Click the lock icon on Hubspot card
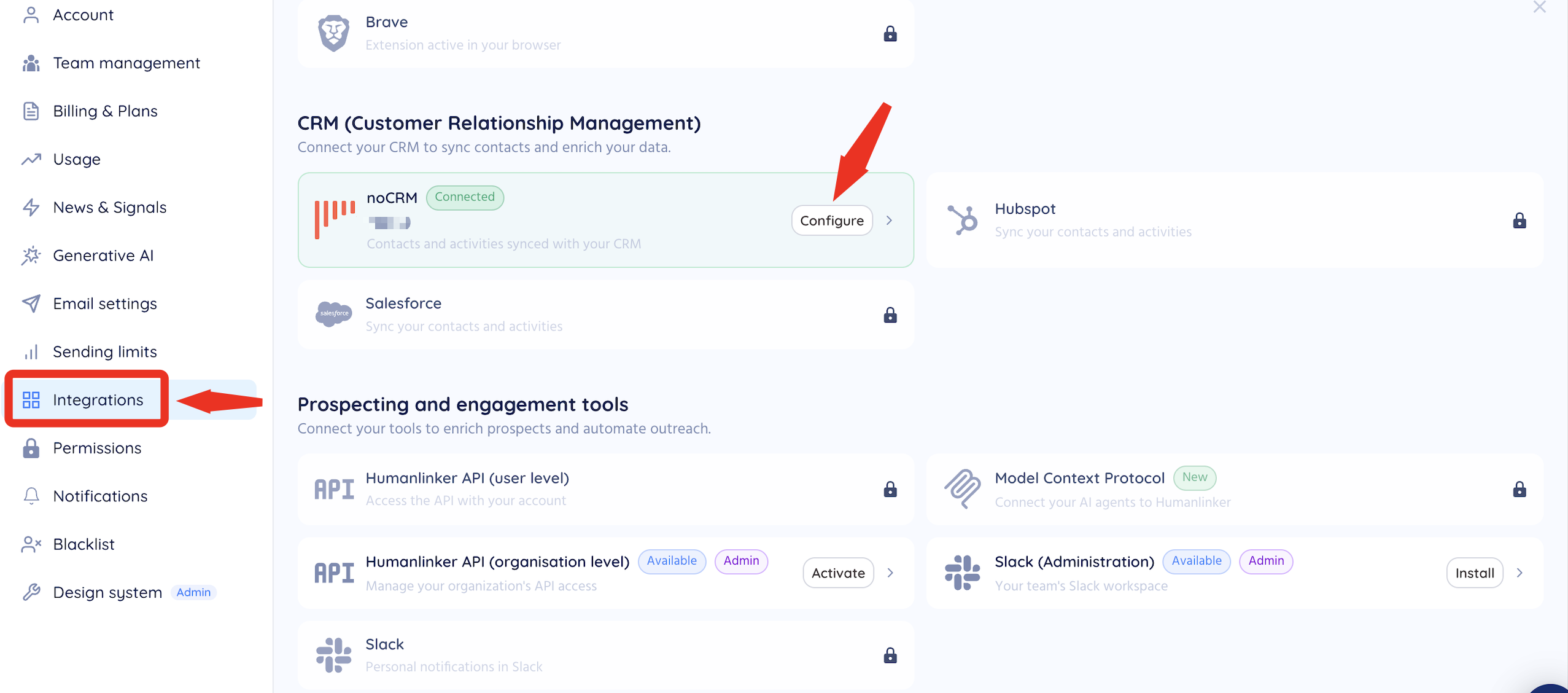Image resolution: width=1568 pixels, height=693 pixels. click(x=1519, y=220)
